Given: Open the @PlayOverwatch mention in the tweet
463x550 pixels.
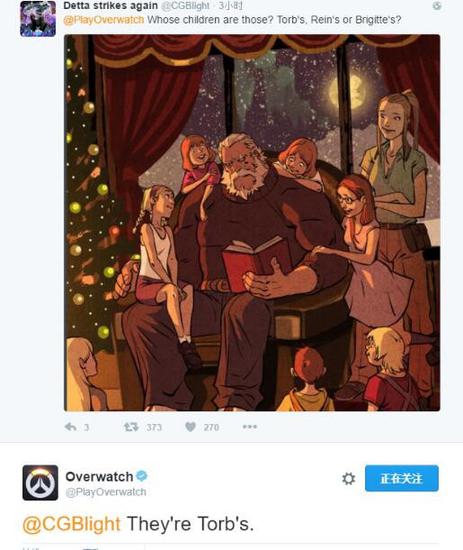Looking at the screenshot, I should 103,20.
